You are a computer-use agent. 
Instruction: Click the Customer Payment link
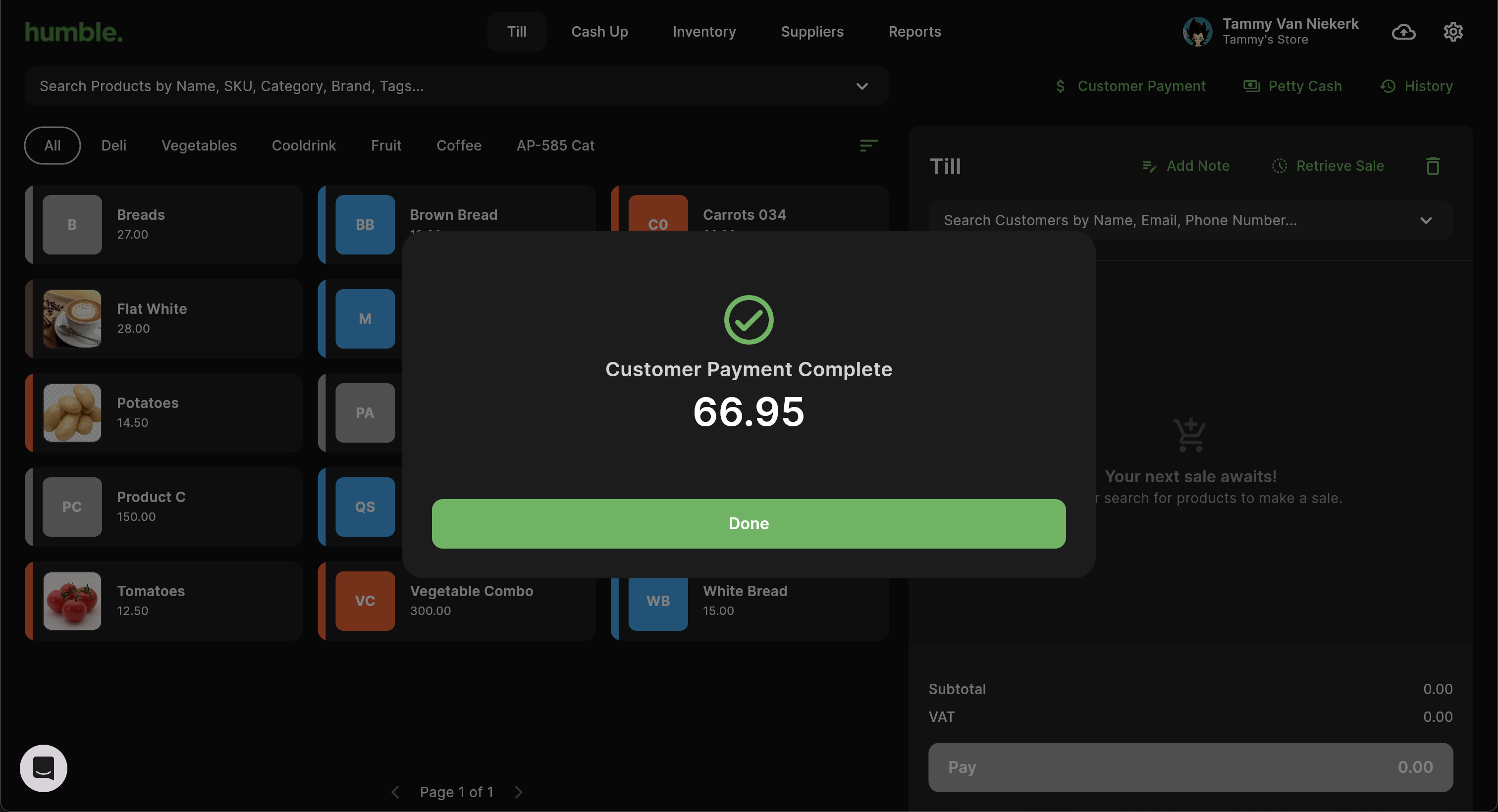click(x=1130, y=86)
